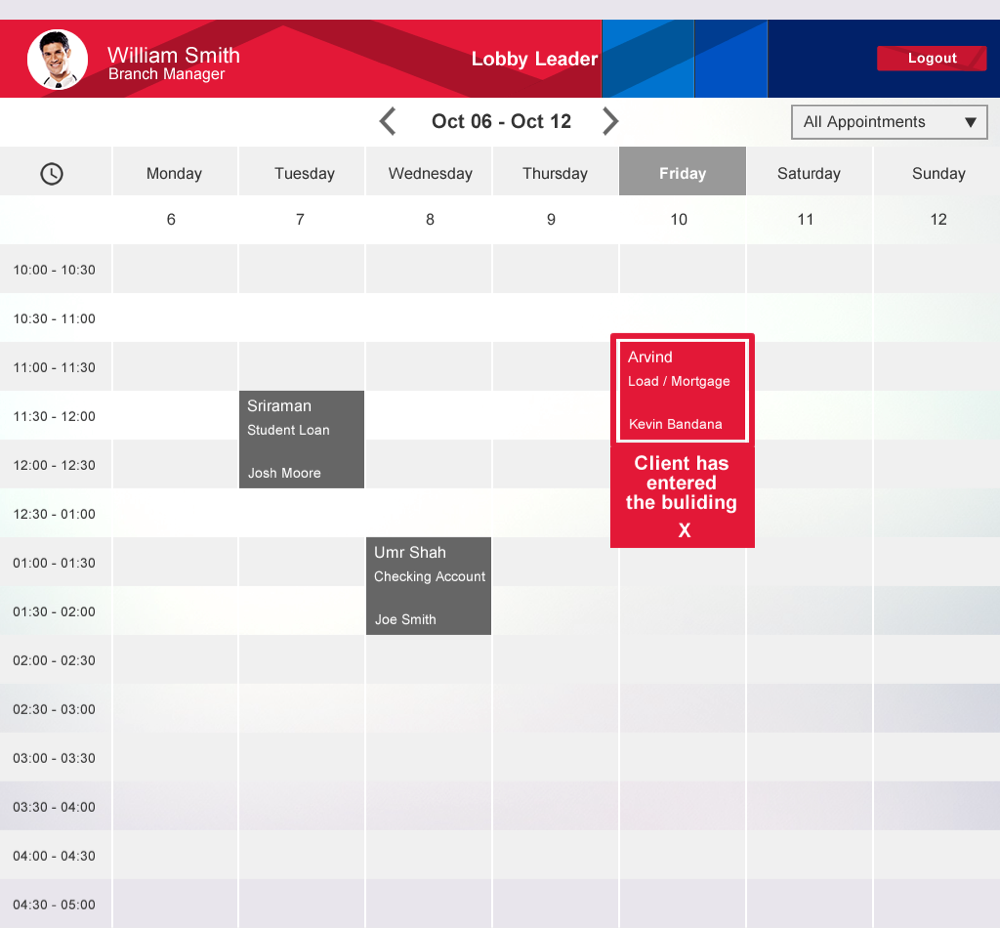Image resolution: width=1000 pixels, height=928 pixels.
Task: Open Umr Shah's Checking Account appointment
Action: pos(428,585)
